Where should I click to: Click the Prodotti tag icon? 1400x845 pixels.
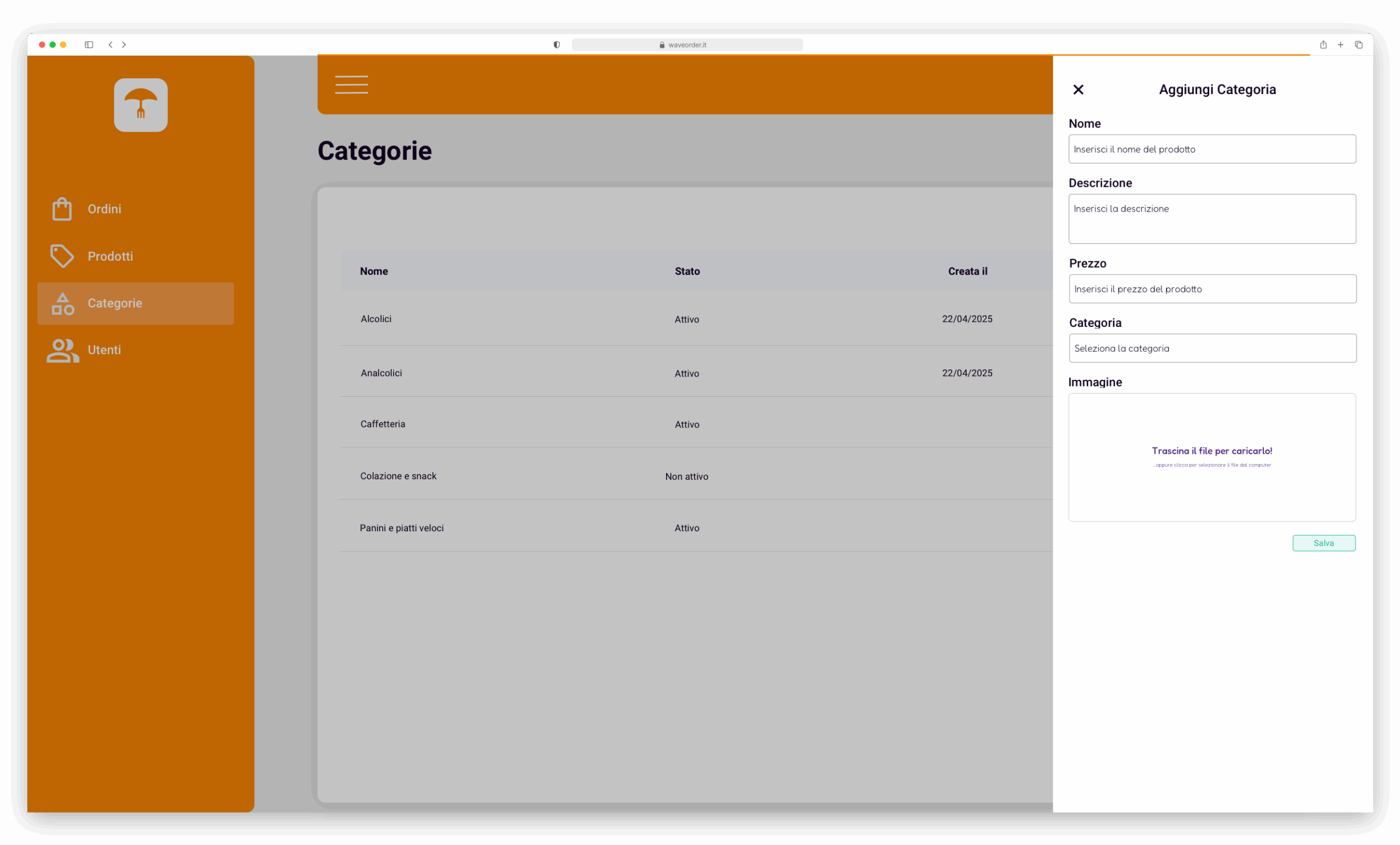point(62,256)
